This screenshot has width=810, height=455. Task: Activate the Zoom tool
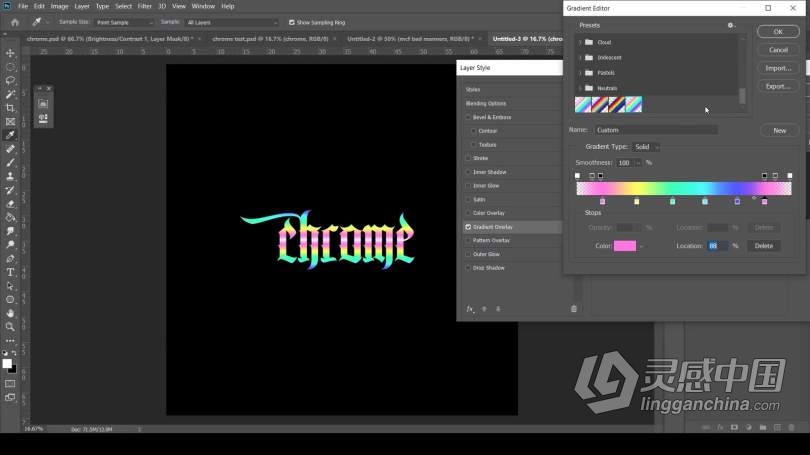pos(10,326)
